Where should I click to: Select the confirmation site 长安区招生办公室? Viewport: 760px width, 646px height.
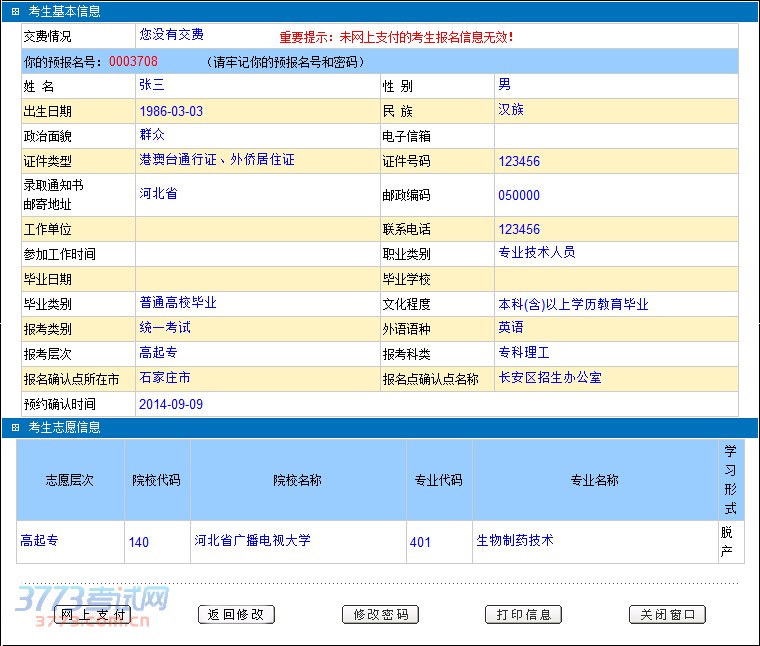(x=550, y=378)
